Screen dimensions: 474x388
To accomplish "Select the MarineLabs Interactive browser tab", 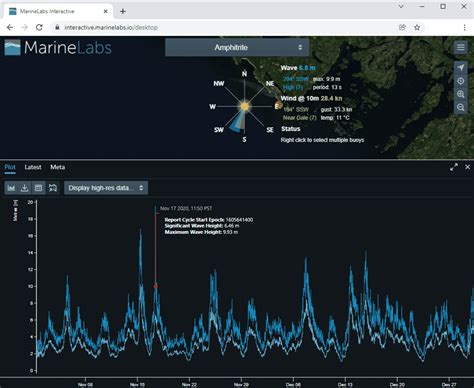I will click(x=59, y=11).
